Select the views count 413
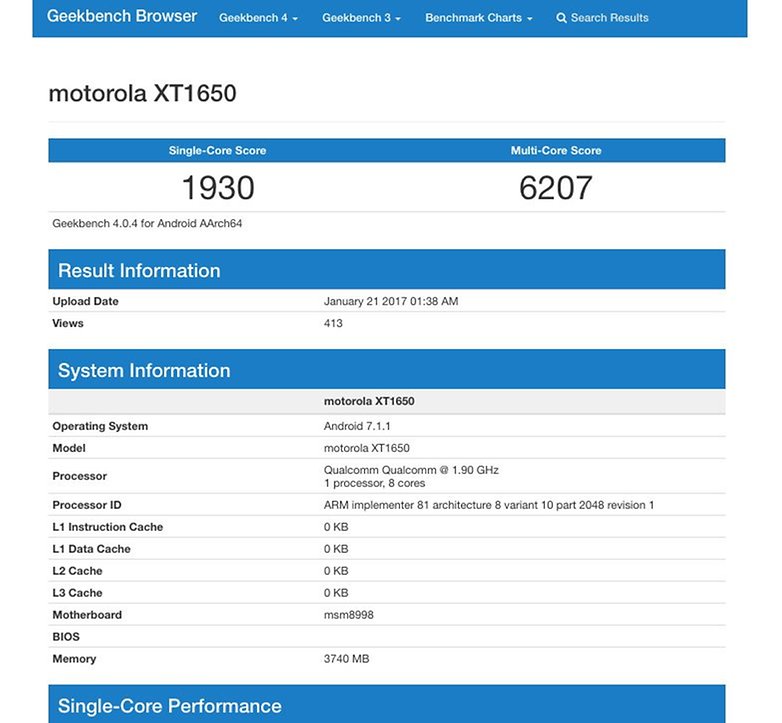 coord(333,323)
